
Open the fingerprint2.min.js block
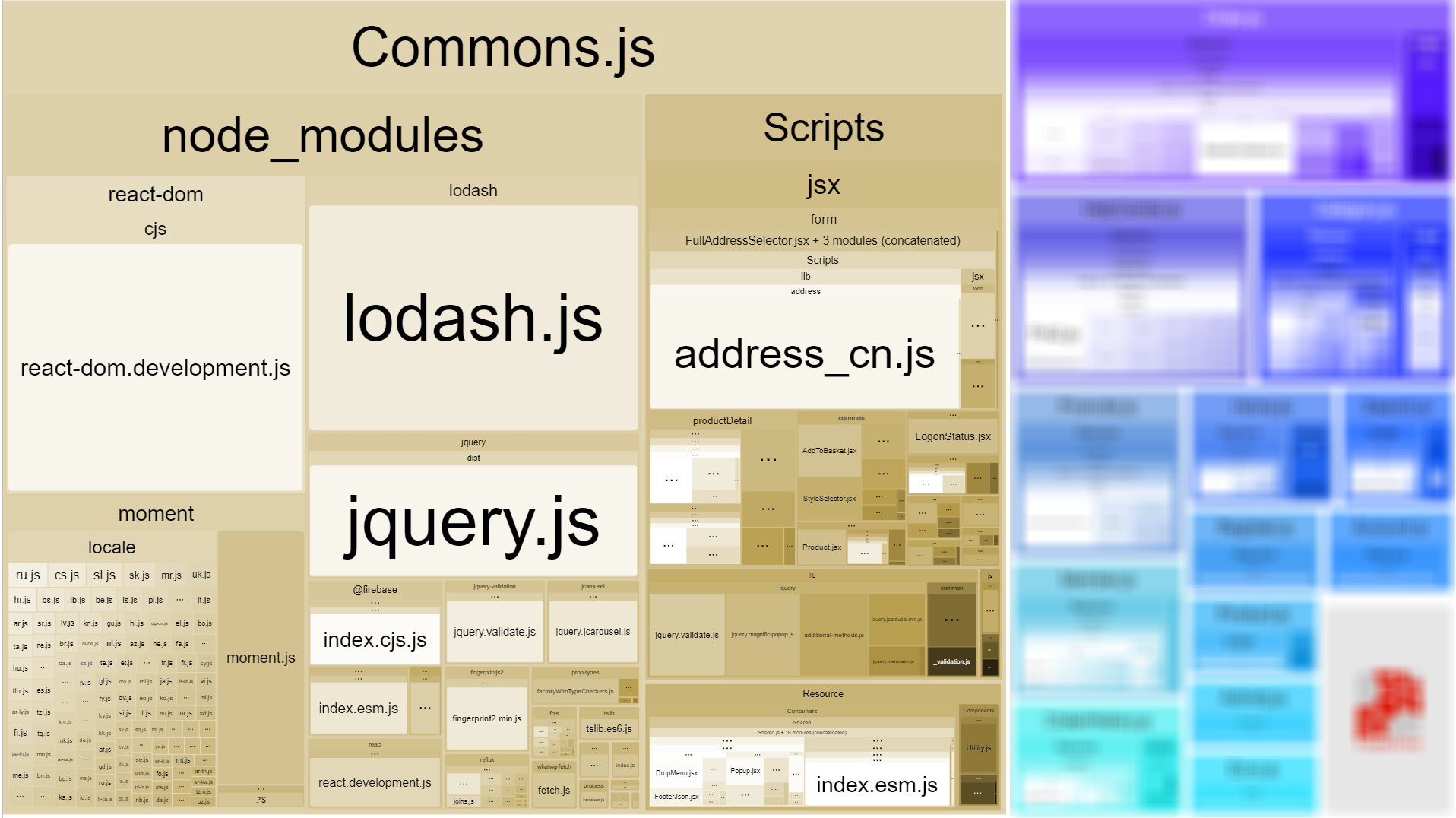click(x=486, y=718)
